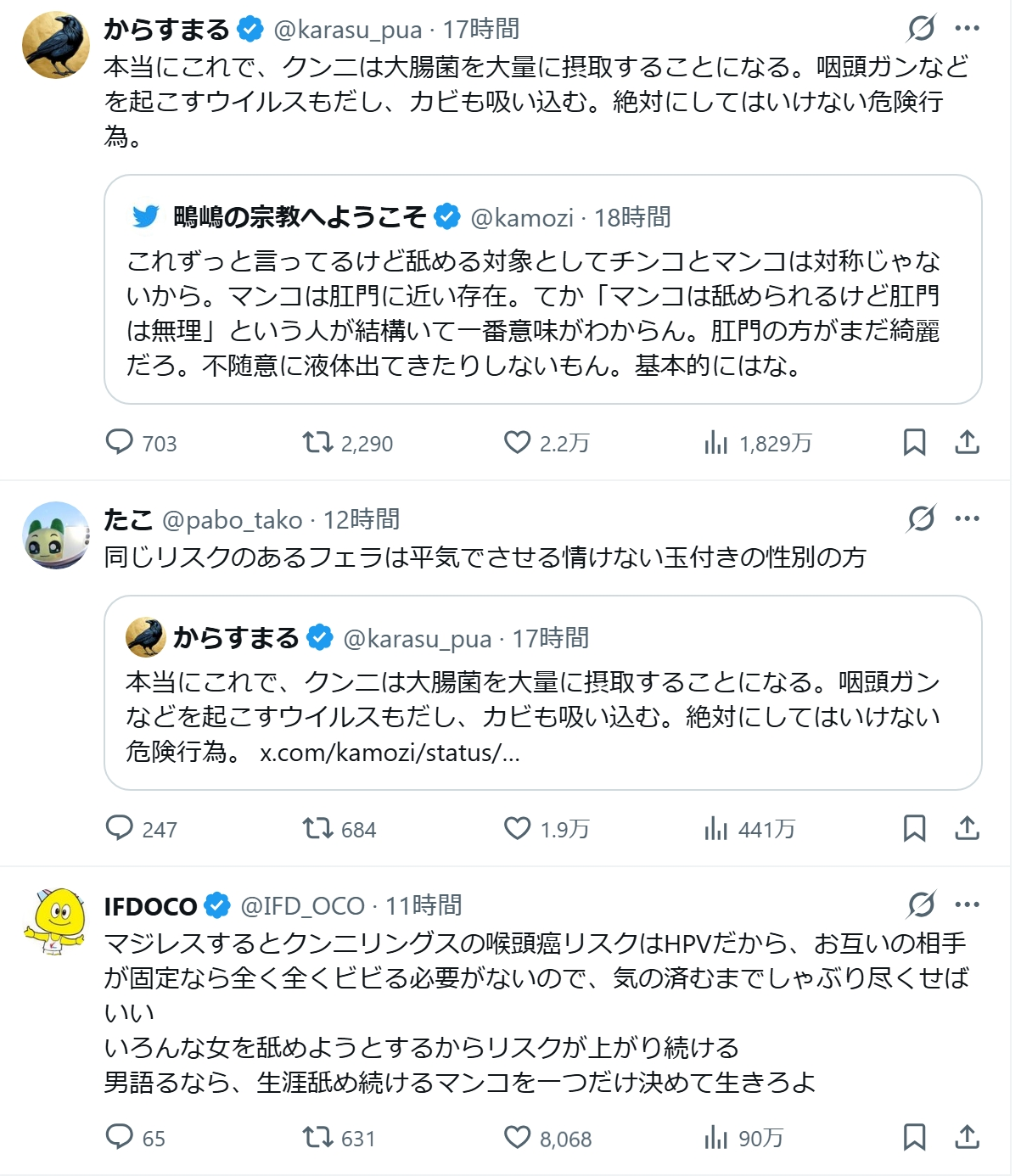1021x1176 pixels.
Task: View analytics showing 1,829万 views
Action: pos(716,442)
